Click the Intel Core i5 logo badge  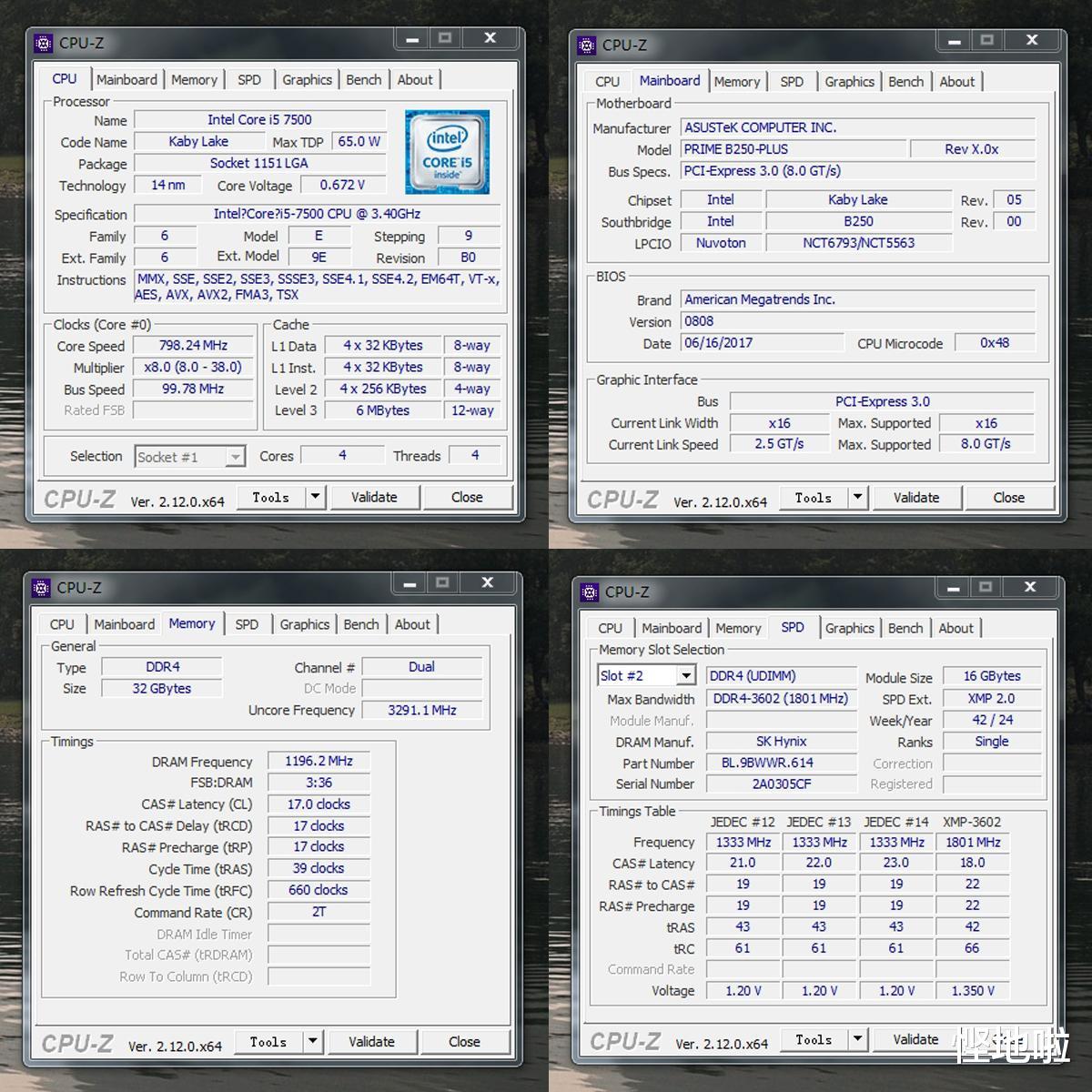point(447,152)
